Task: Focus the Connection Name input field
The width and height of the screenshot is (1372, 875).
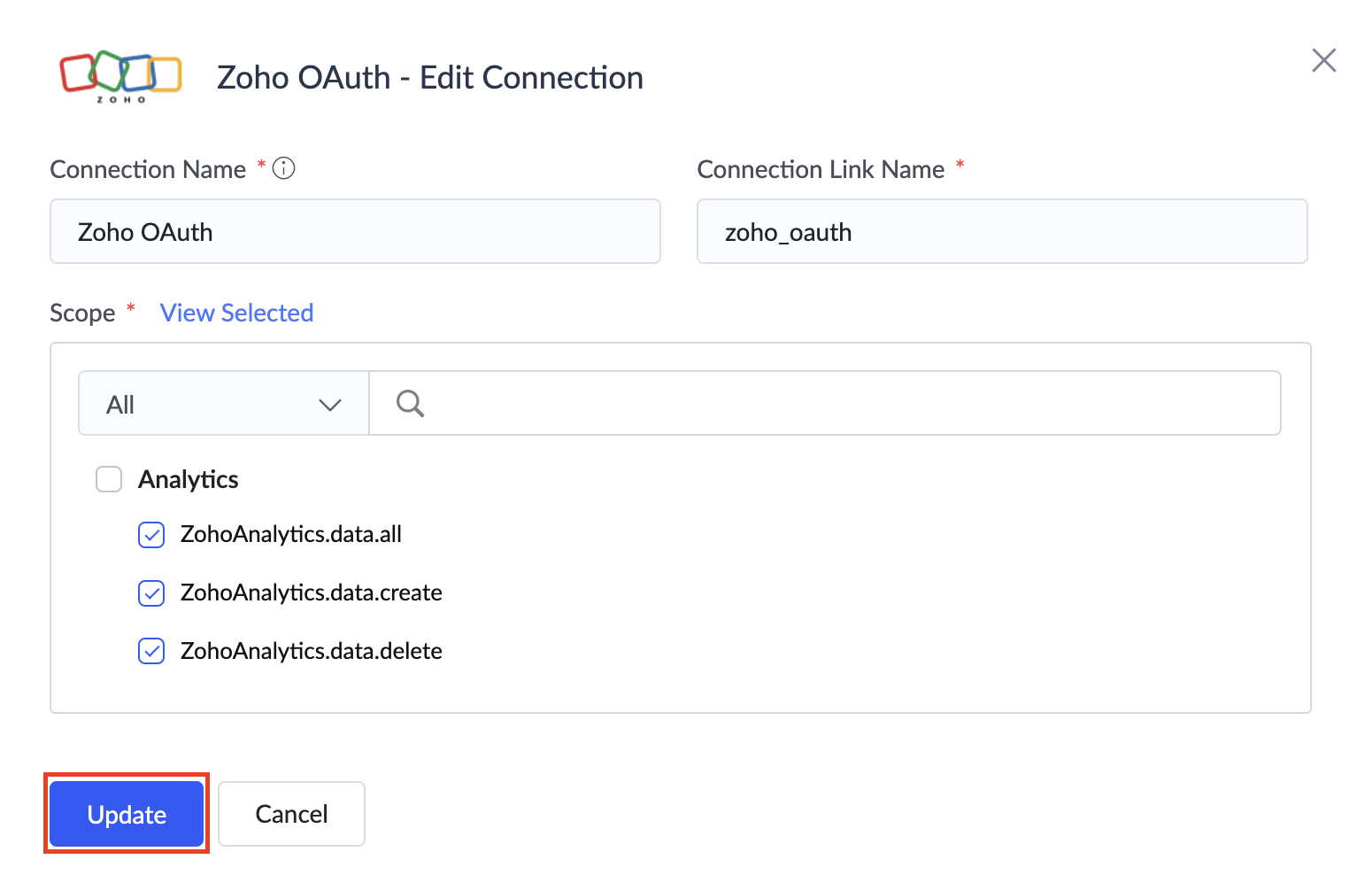Action: (x=355, y=232)
